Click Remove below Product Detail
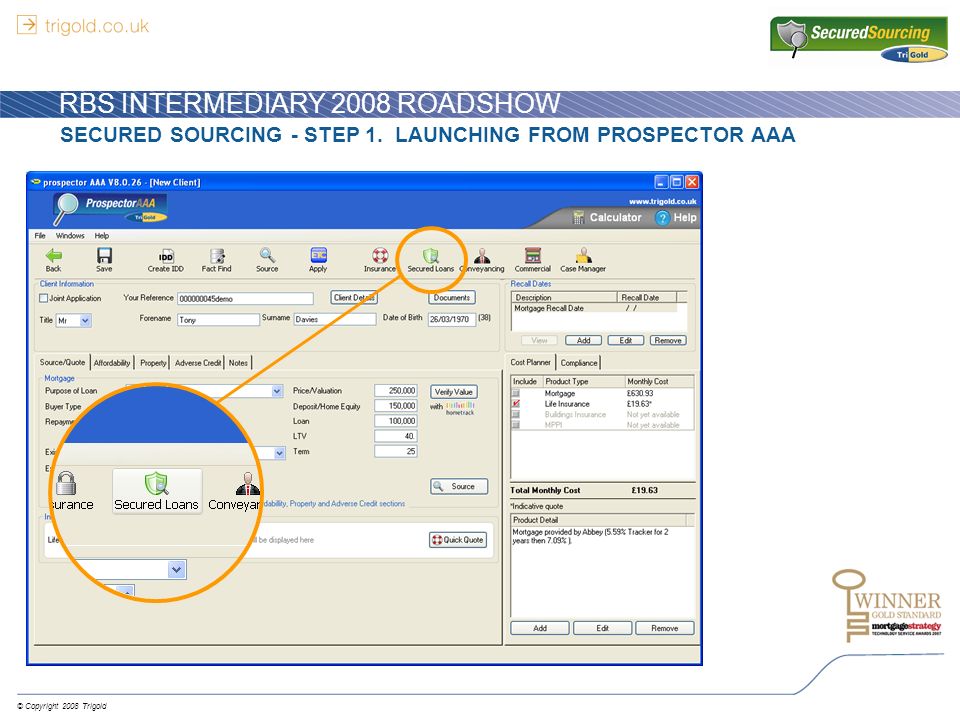960x720 pixels. (665, 628)
